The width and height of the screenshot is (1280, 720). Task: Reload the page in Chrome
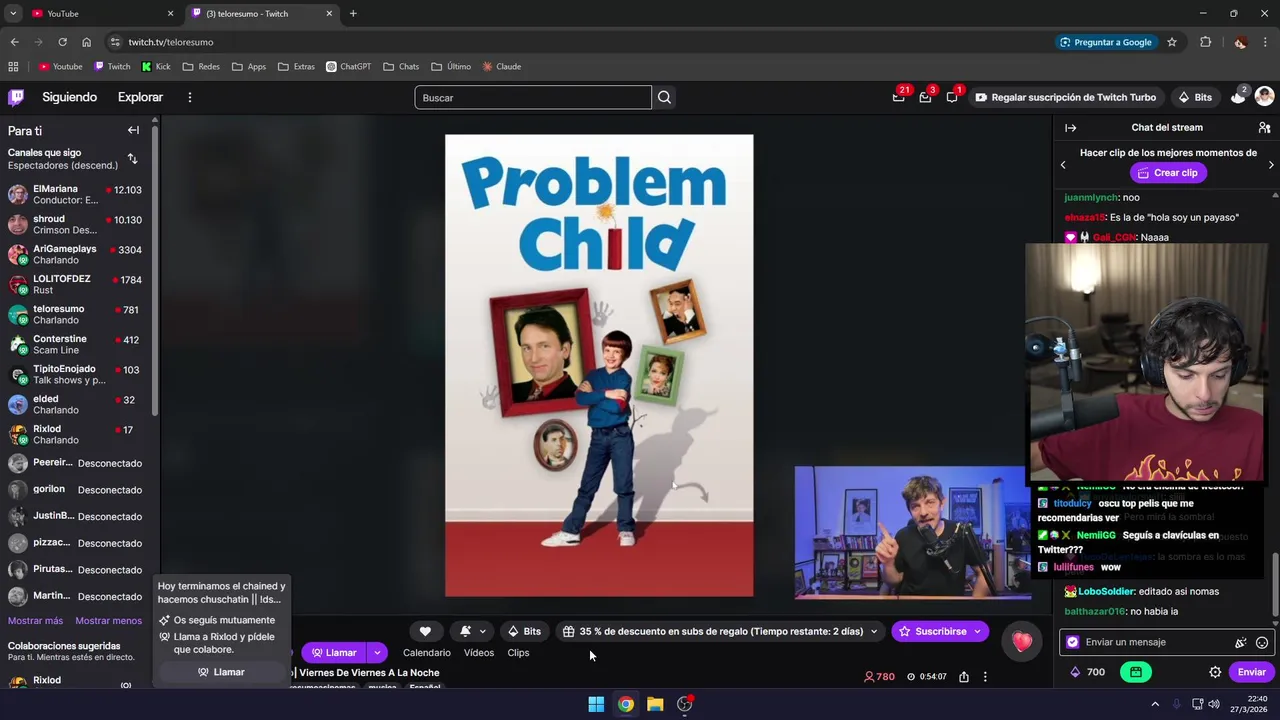tap(62, 42)
